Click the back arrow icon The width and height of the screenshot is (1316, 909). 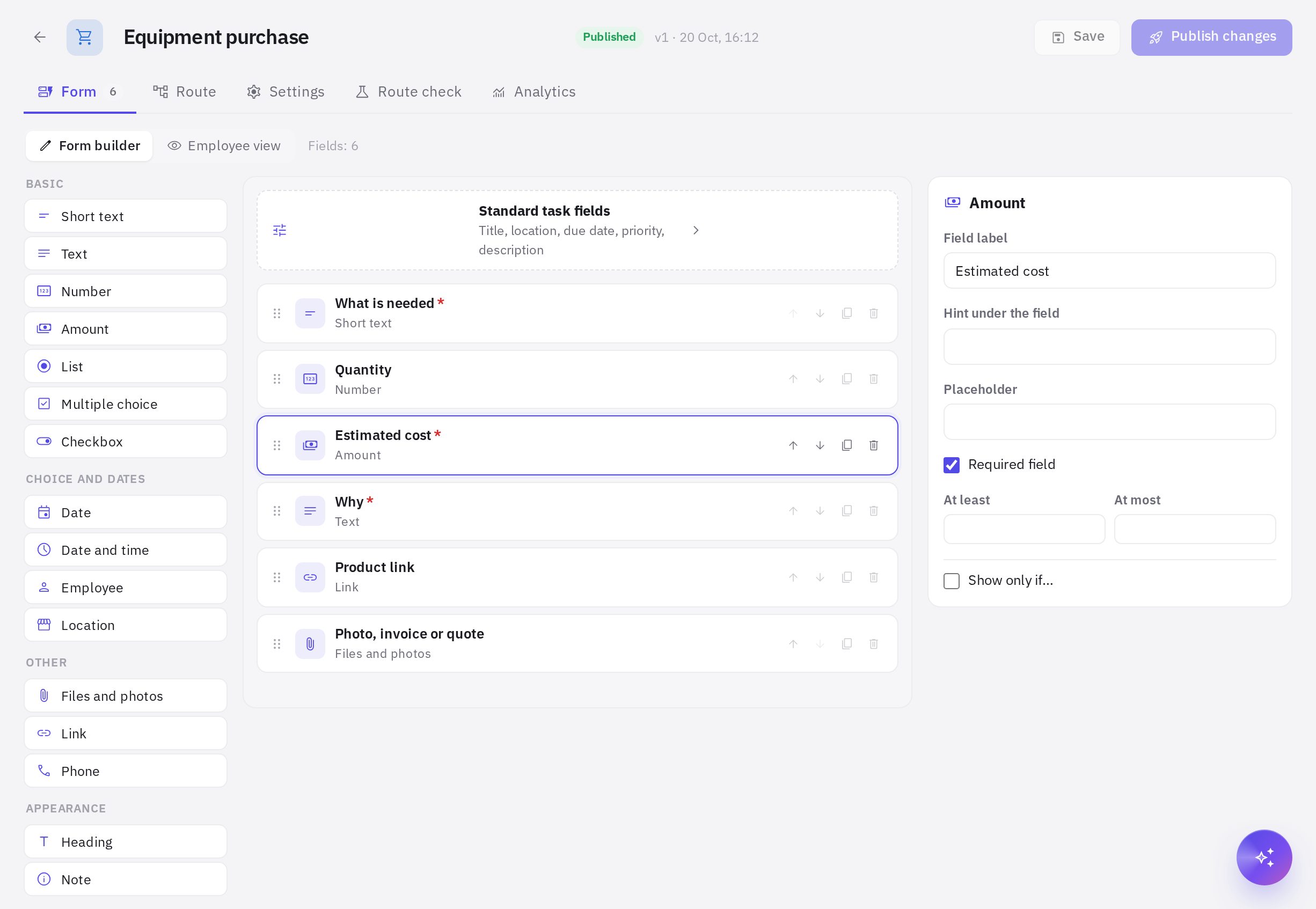(x=39, y=37)
